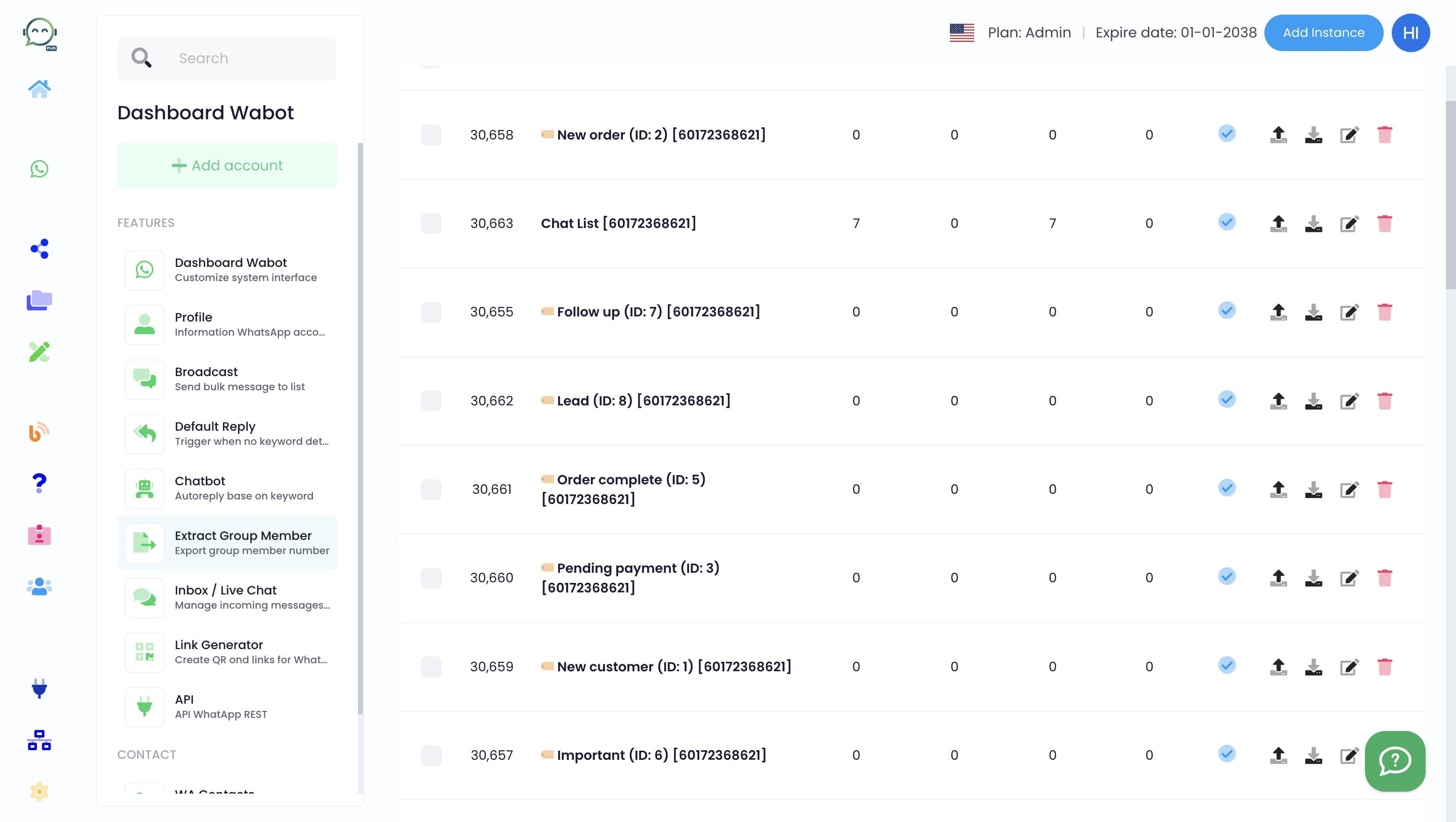Screen dimensions: 1456x822
Task: Toggle the status checkmark for Order complete row
Action: (x=1226, y=487)
